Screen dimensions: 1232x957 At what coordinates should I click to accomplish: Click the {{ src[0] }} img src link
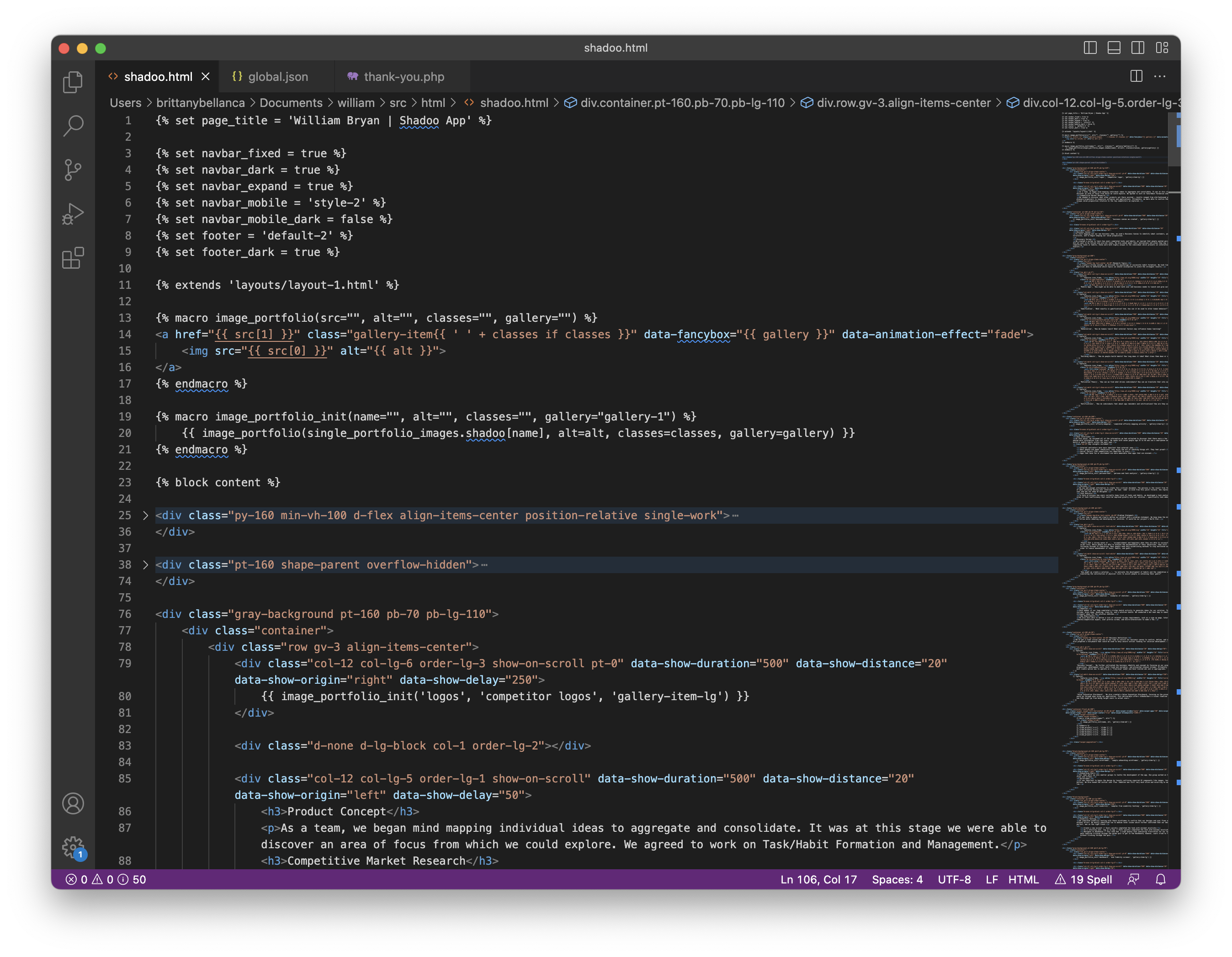(x=287, y=351)
